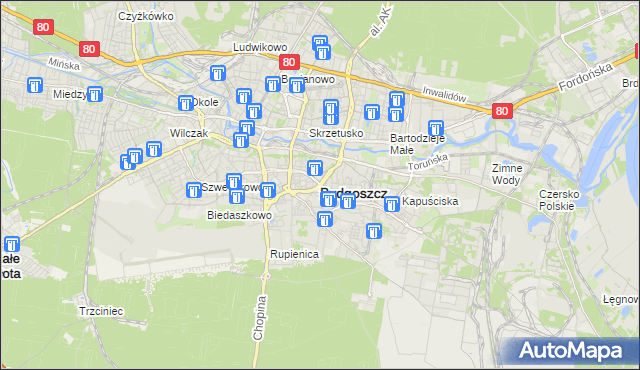Click the southernmost ATM marker, below Kapuściska
Image resolution: width=640 pixels, height=370 pixels.
[x=374, y=231]
